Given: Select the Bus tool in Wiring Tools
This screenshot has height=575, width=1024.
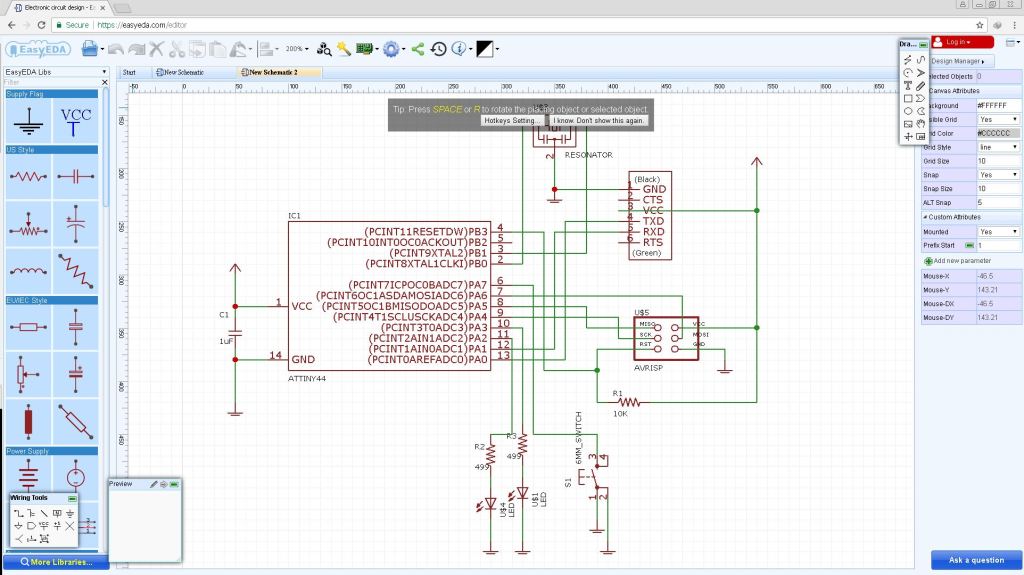Looking at the screenshot, I should 31,514.
